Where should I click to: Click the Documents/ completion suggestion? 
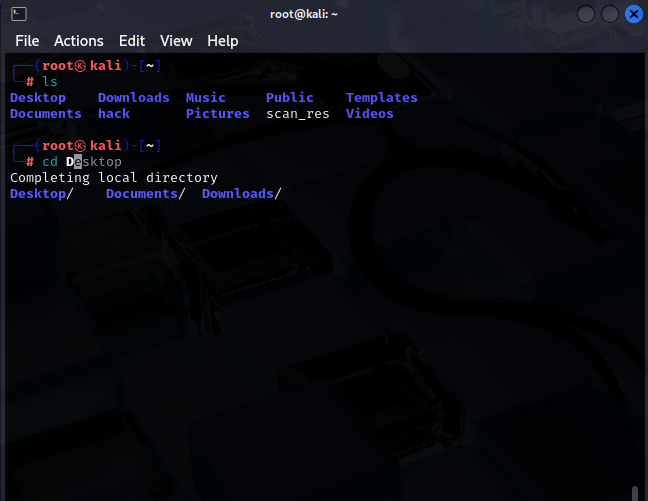tap(145, 193)
